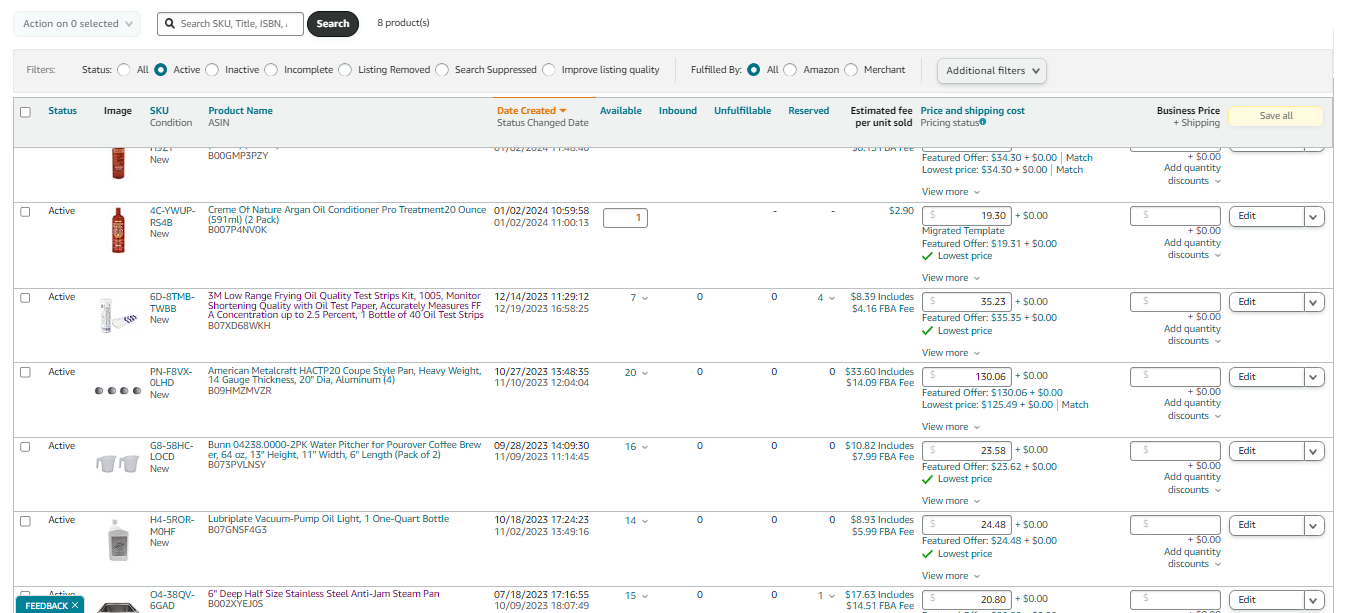Click the Search button
Screen dimensions: 1345x613
tap(333, 24)
